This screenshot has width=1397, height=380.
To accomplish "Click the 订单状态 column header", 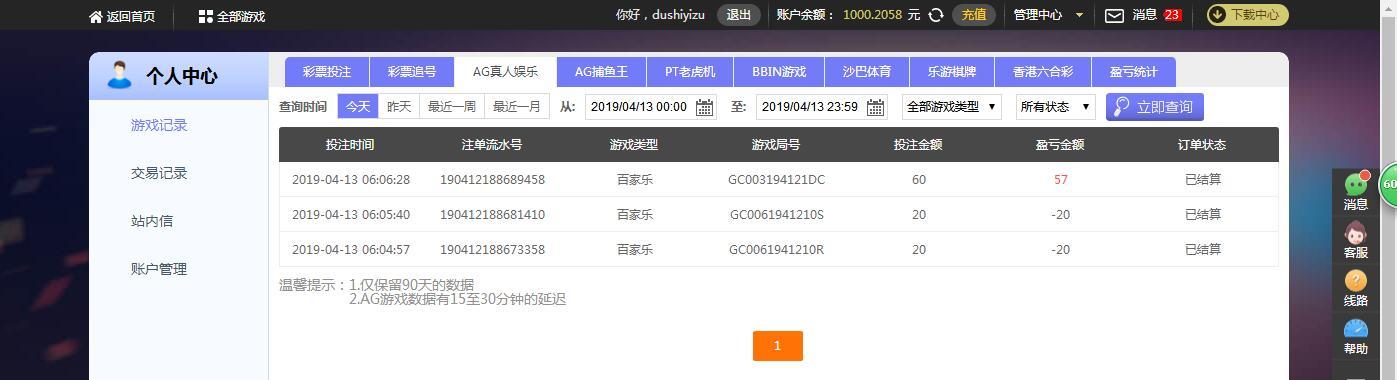I will [1202, 145].
